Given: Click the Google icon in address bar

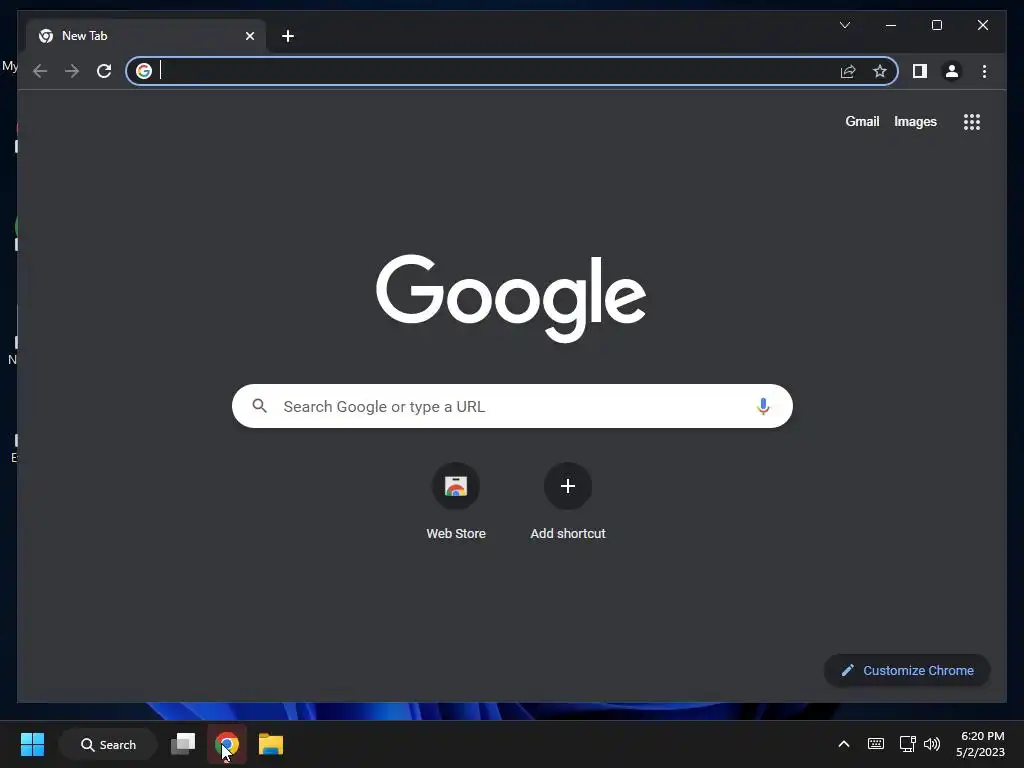Looking at the screenshot, I should 144,71.
